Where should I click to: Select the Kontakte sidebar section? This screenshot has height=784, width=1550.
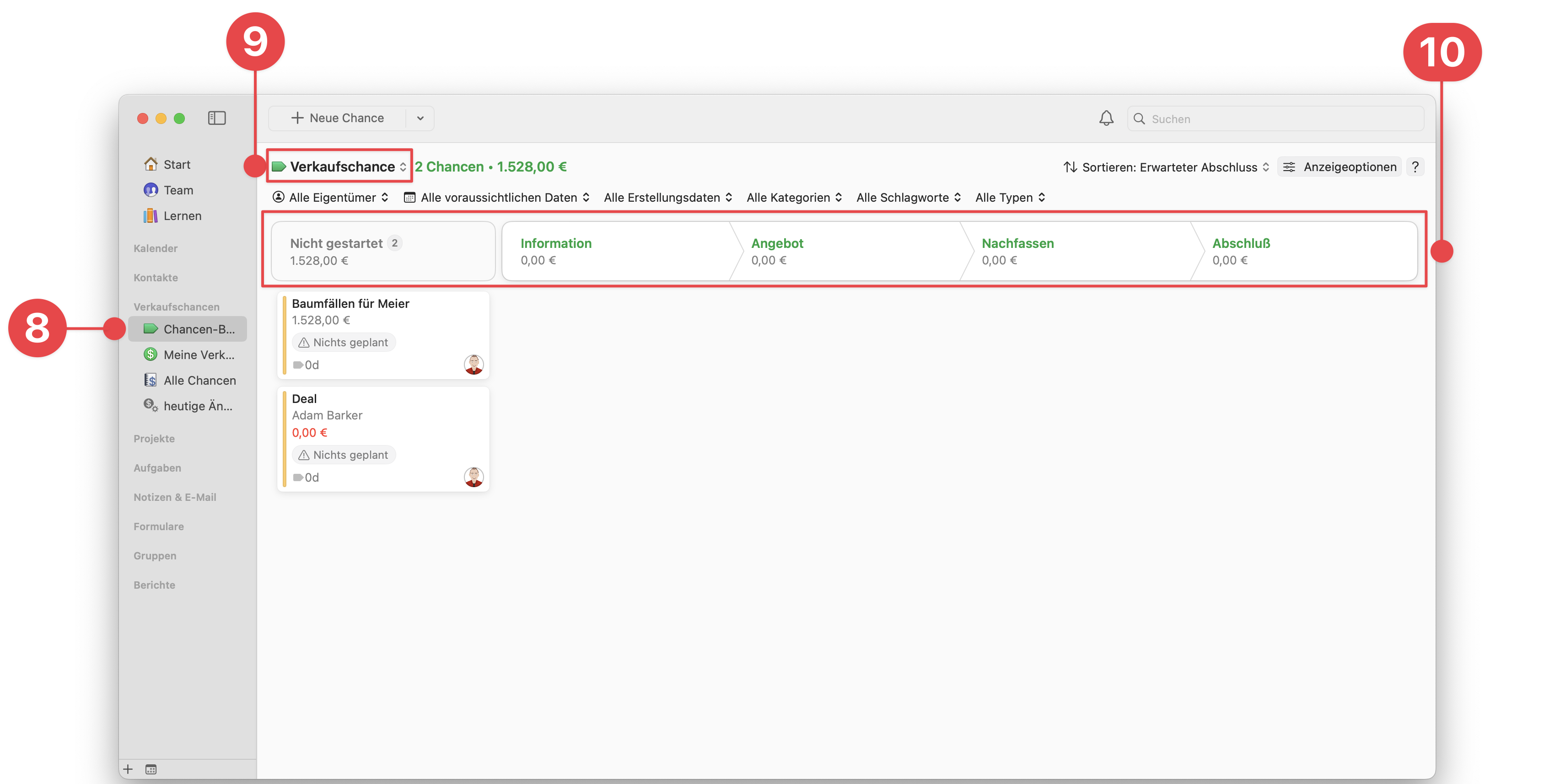click(156, 277)
